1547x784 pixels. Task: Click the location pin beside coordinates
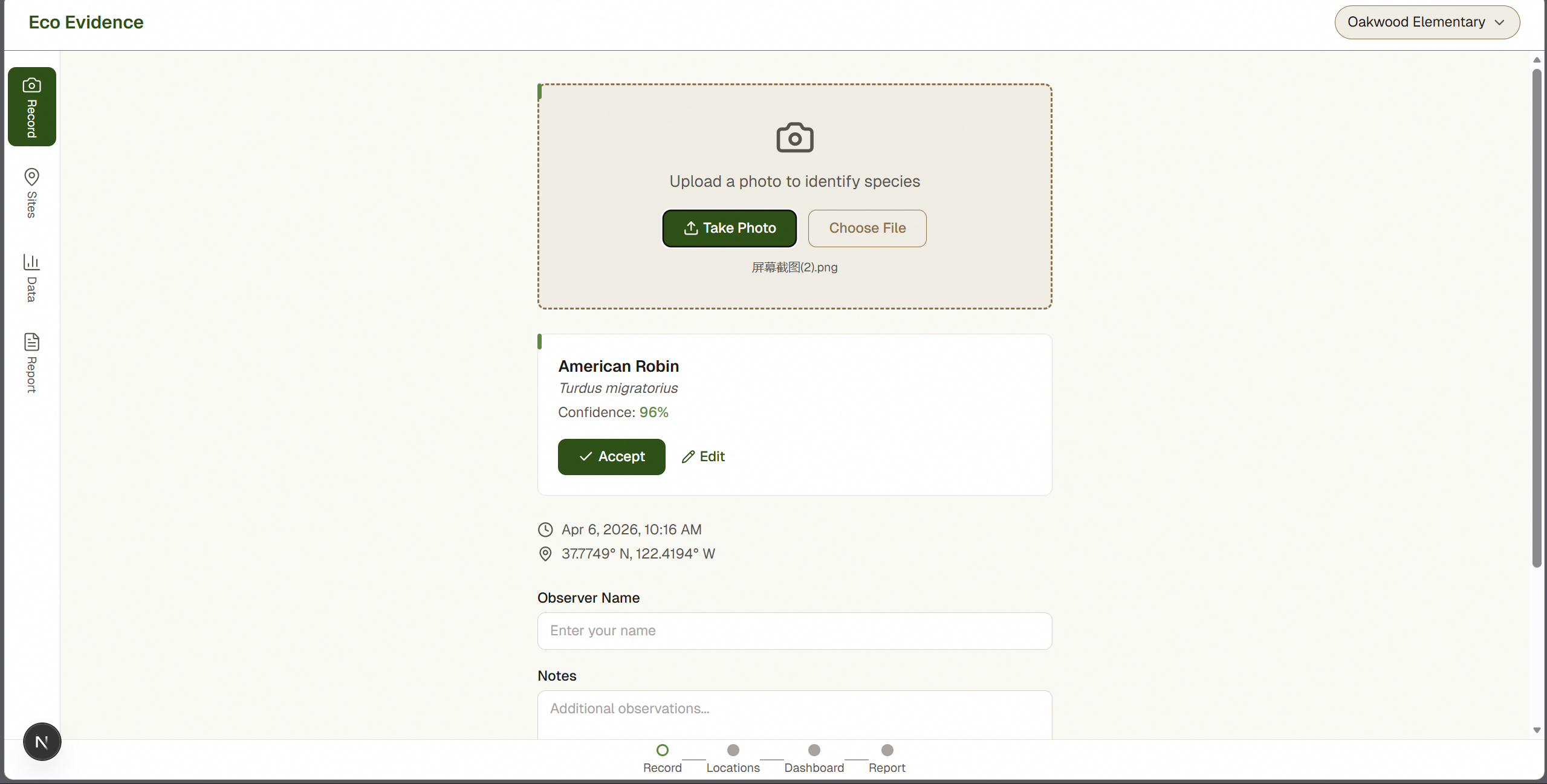point(545,554)
